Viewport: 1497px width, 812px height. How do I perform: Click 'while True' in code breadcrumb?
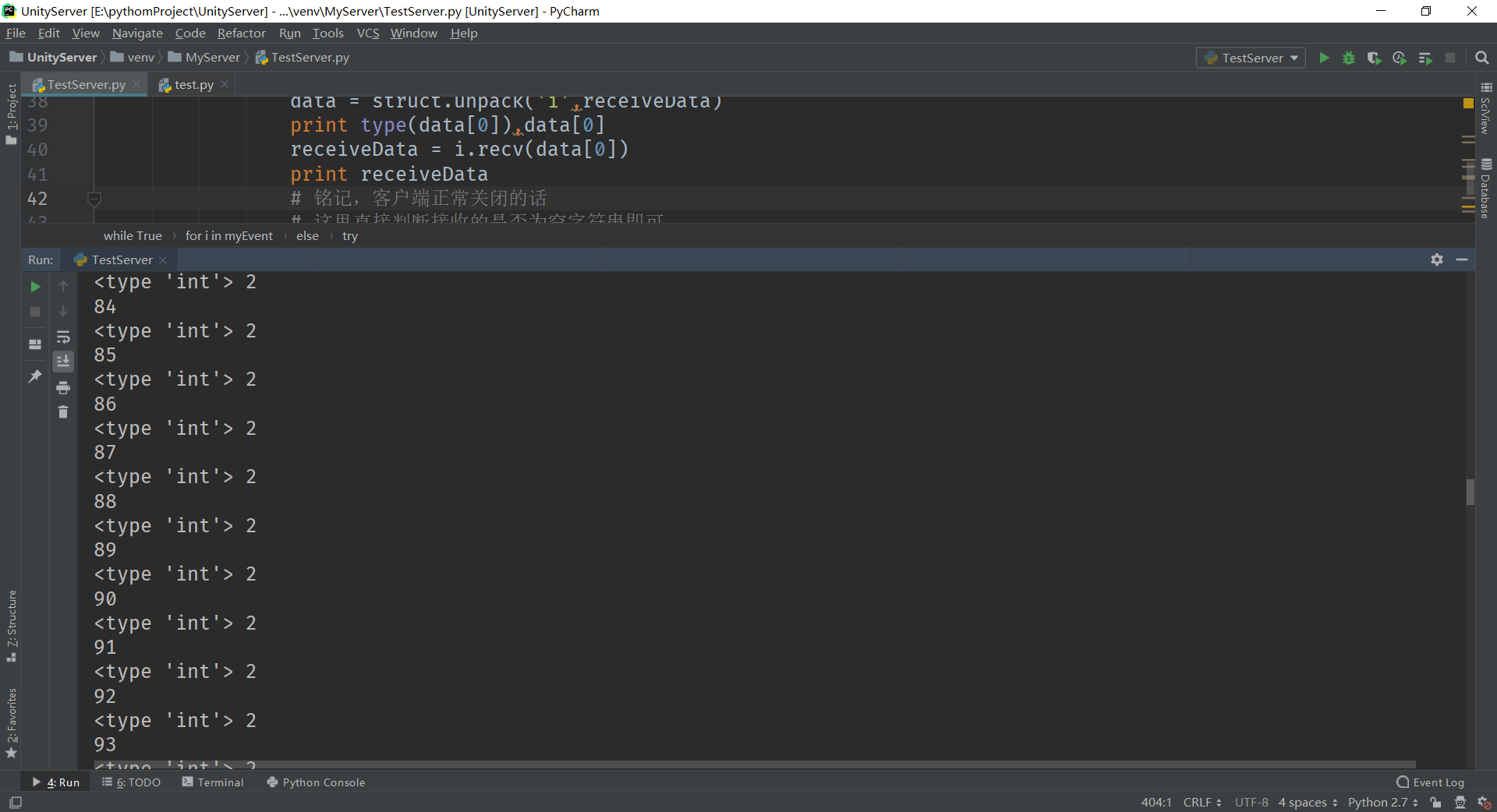pos(133,236)
